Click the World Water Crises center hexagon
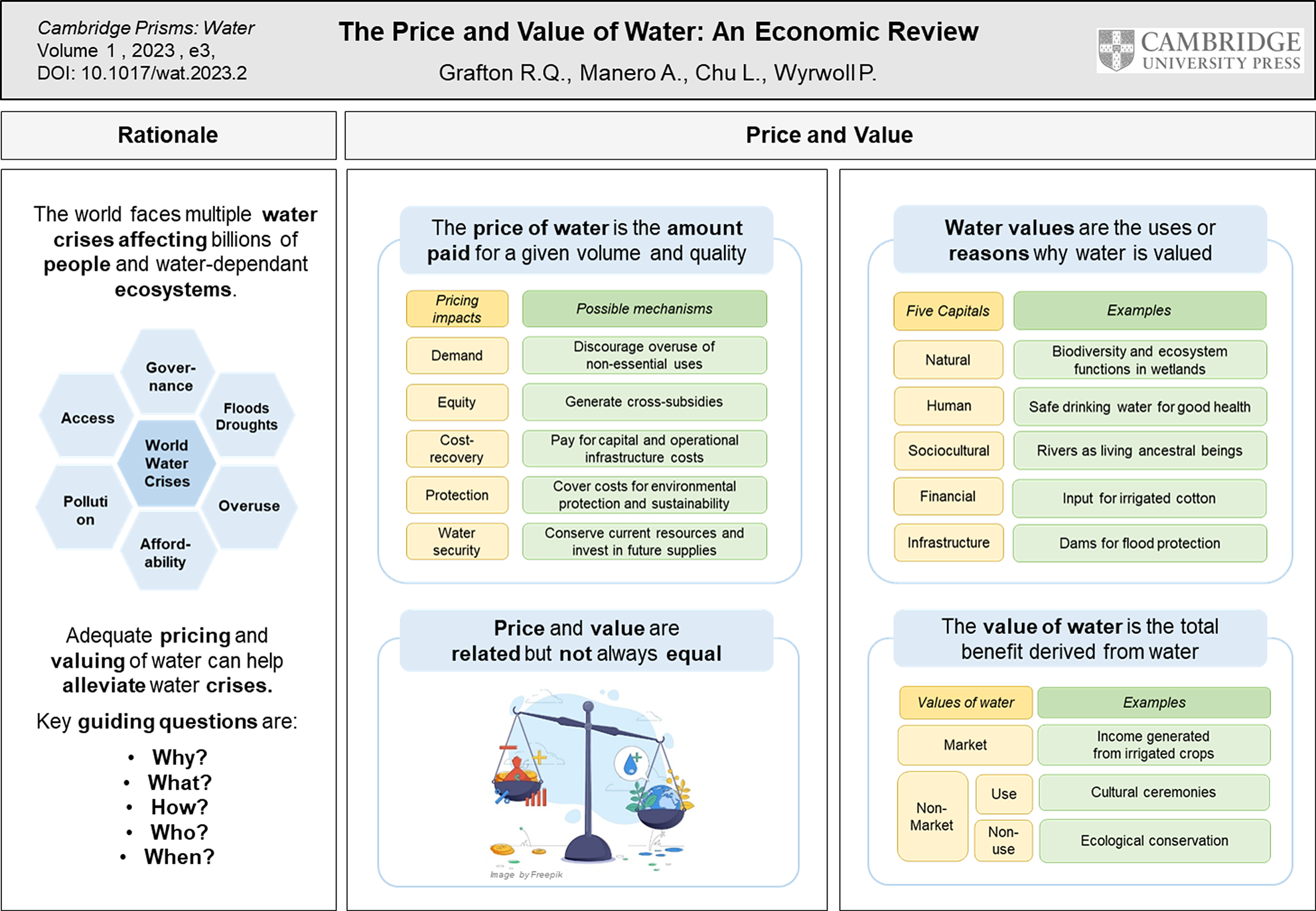This screenshot has height=911, width=1316. 167,463
